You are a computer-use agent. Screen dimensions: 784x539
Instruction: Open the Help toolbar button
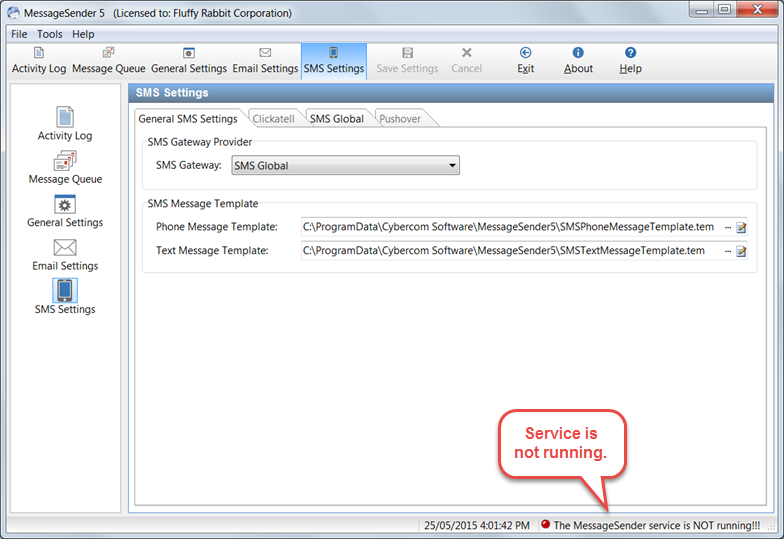click(630, 61)
